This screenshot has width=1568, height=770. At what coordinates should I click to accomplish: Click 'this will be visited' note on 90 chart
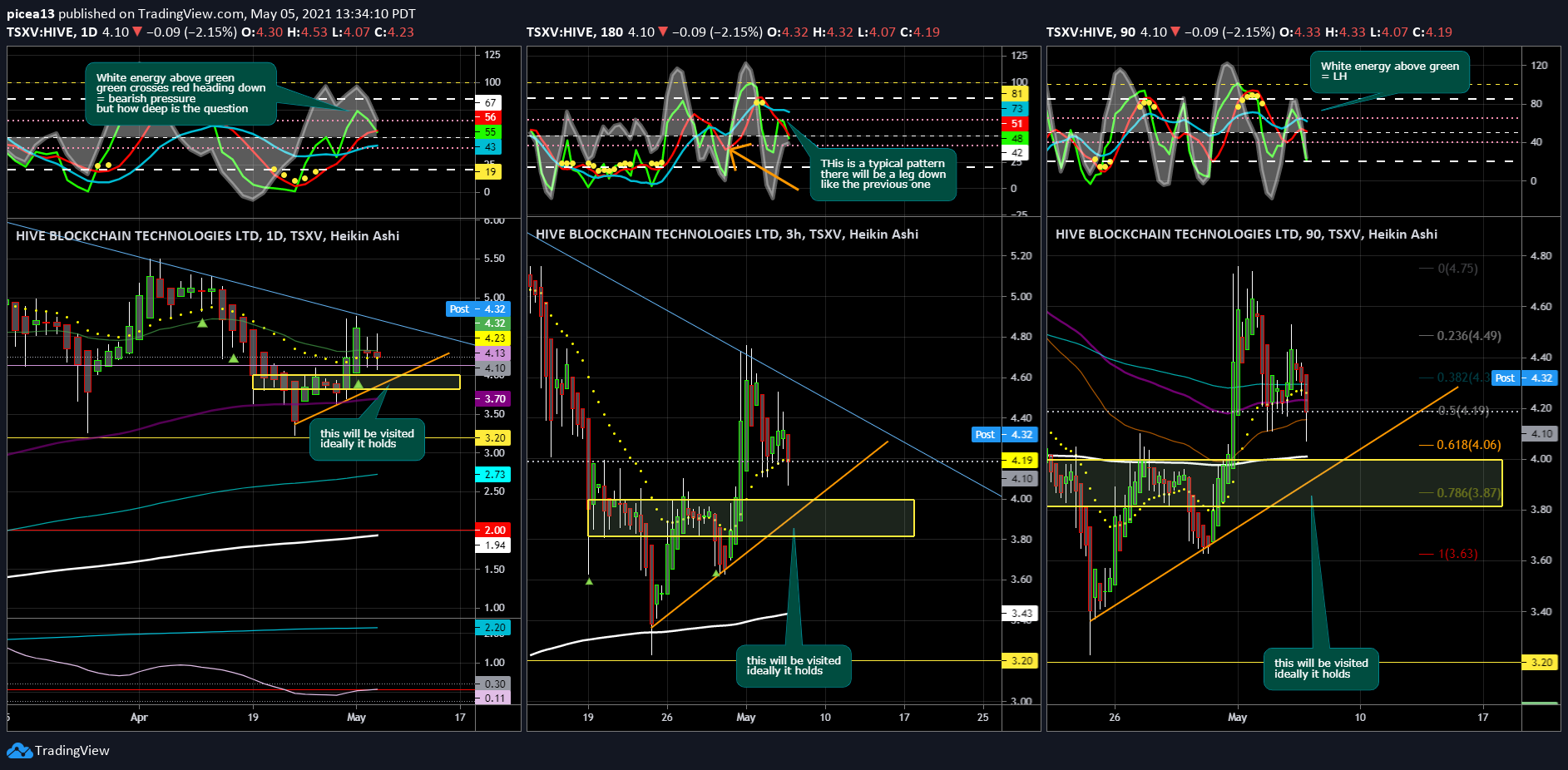point(1321,669)
